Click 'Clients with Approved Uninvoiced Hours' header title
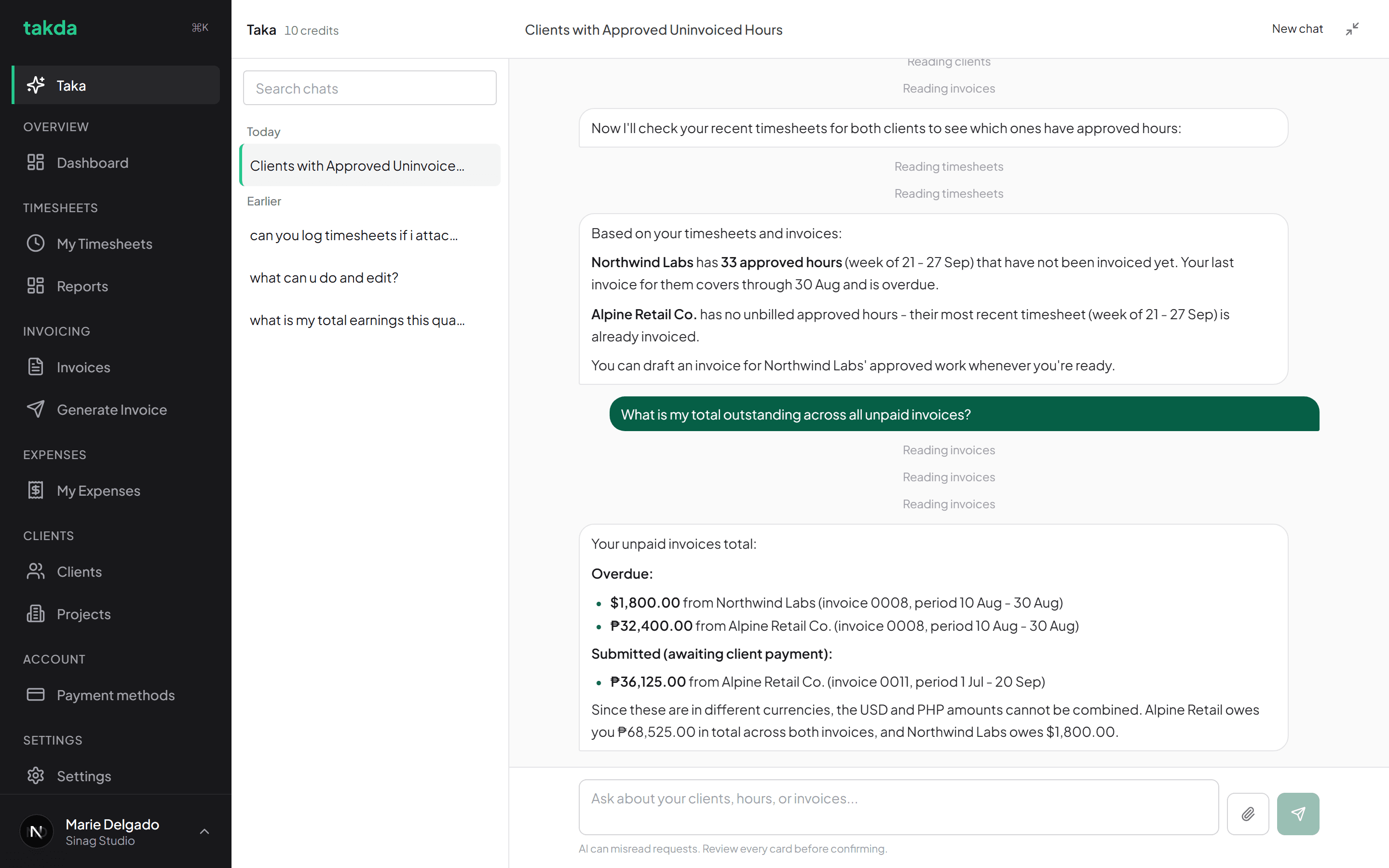 pyautogui.click(x=653, y=30)
